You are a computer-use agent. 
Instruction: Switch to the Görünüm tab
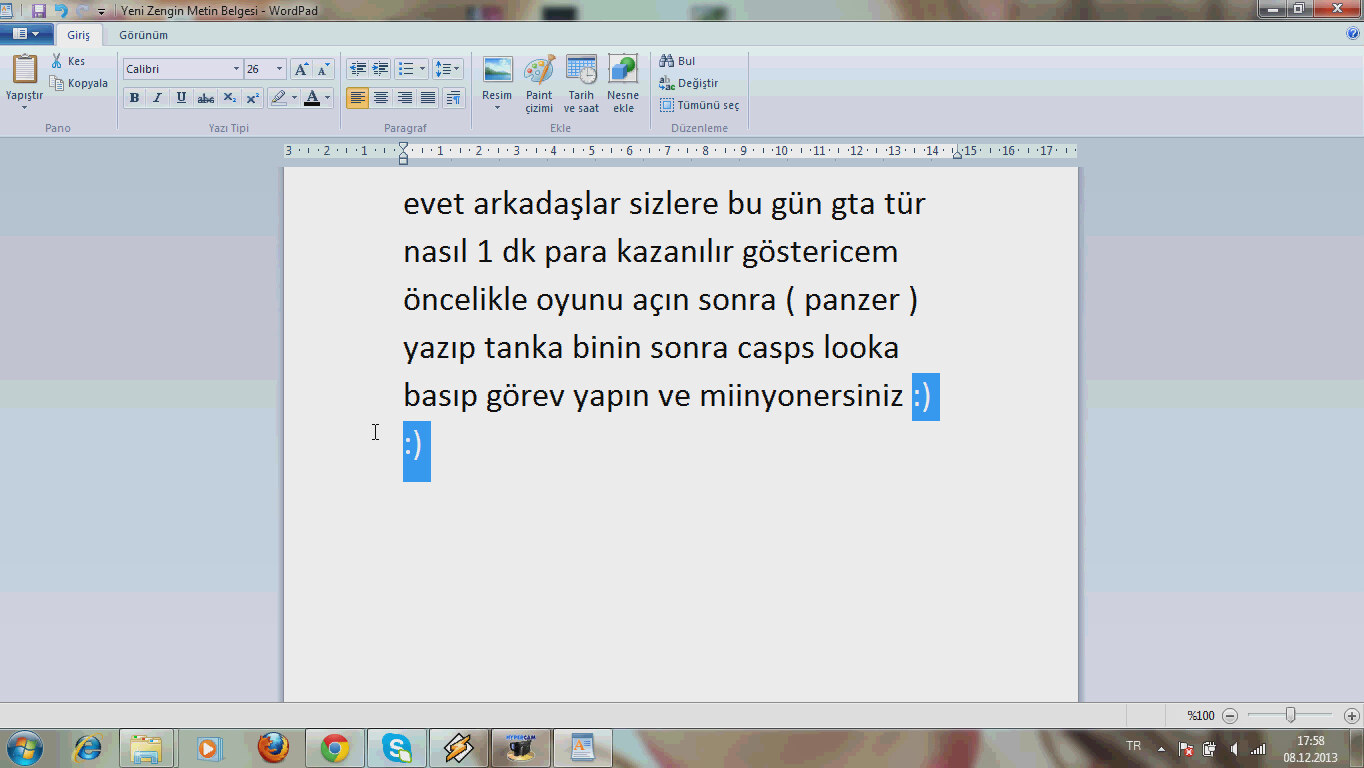(x=143, y=34)
